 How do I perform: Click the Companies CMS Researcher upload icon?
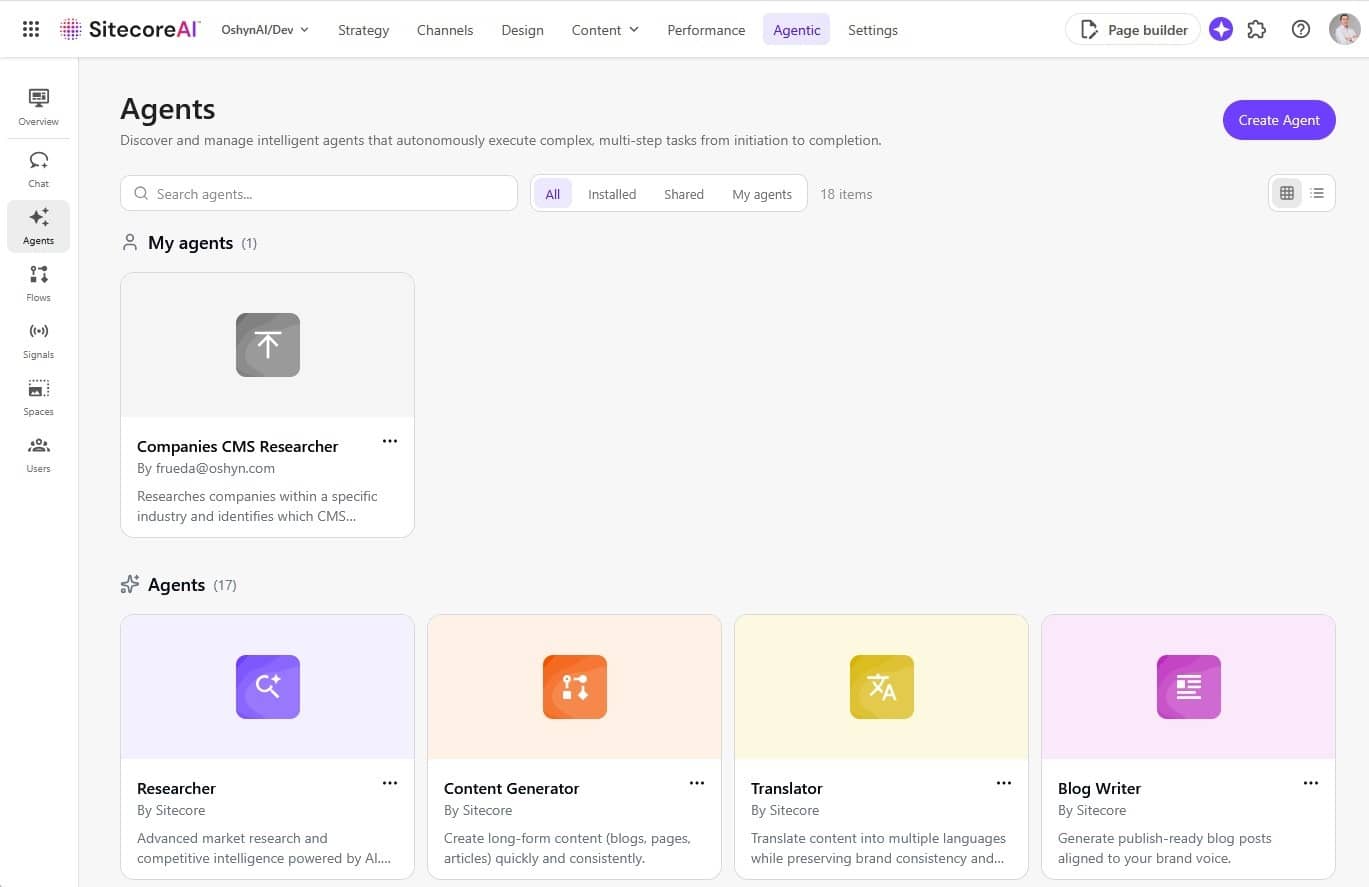pyautogui.click(x=268, y=345)
